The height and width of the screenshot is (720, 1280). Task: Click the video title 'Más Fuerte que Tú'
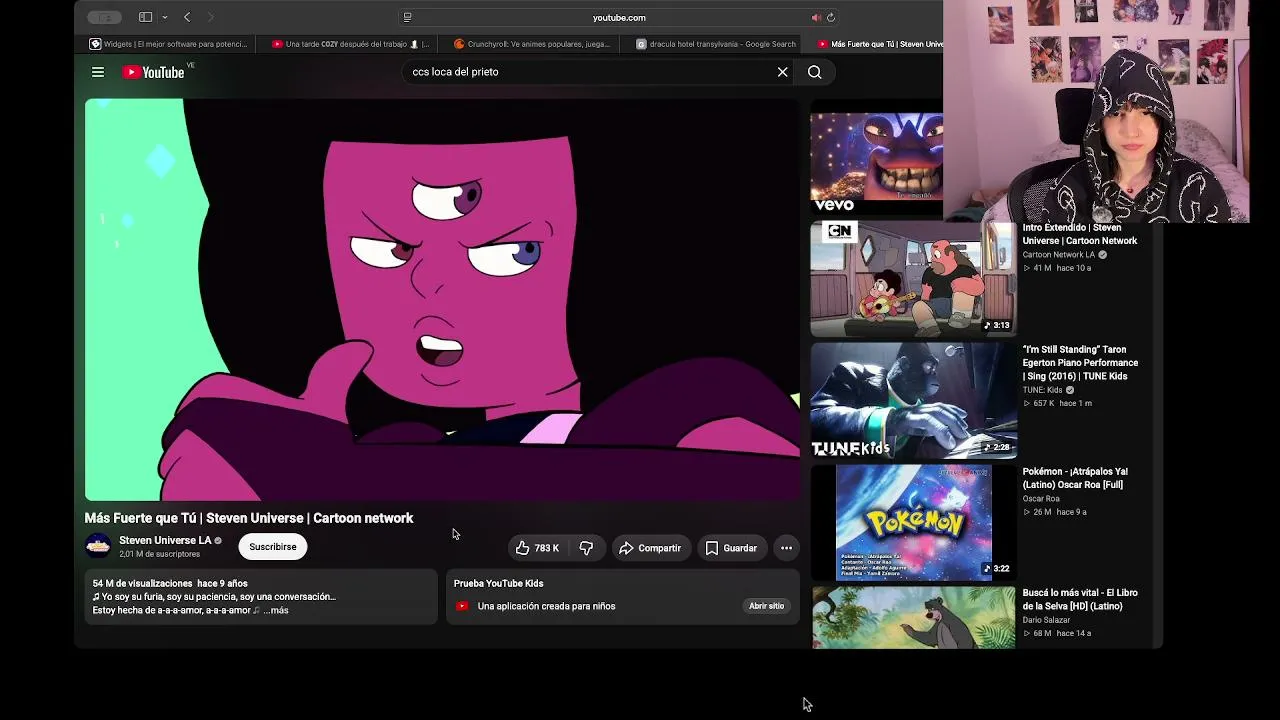click(249, 518)
